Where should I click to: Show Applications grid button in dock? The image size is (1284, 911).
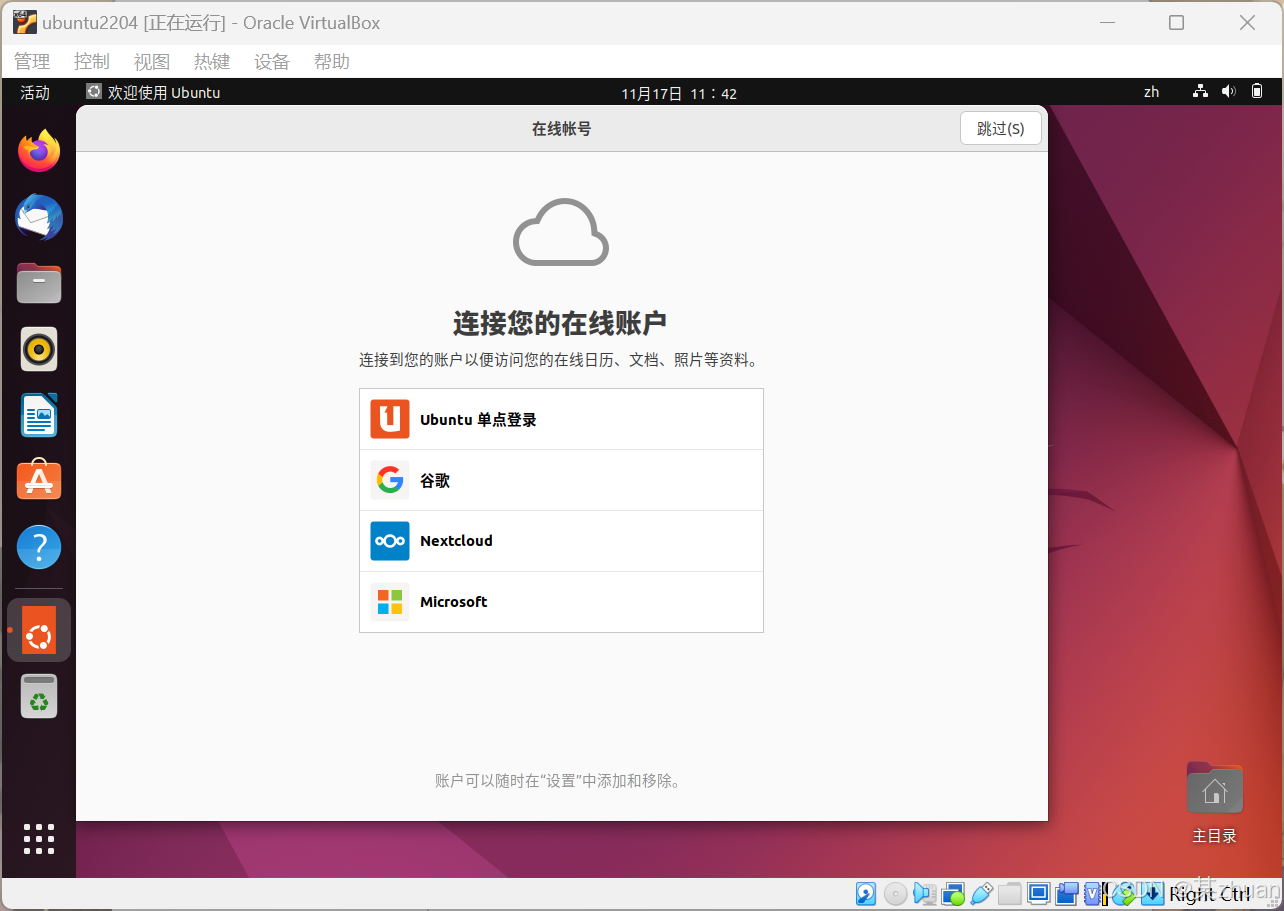click(x=39, y=839)
